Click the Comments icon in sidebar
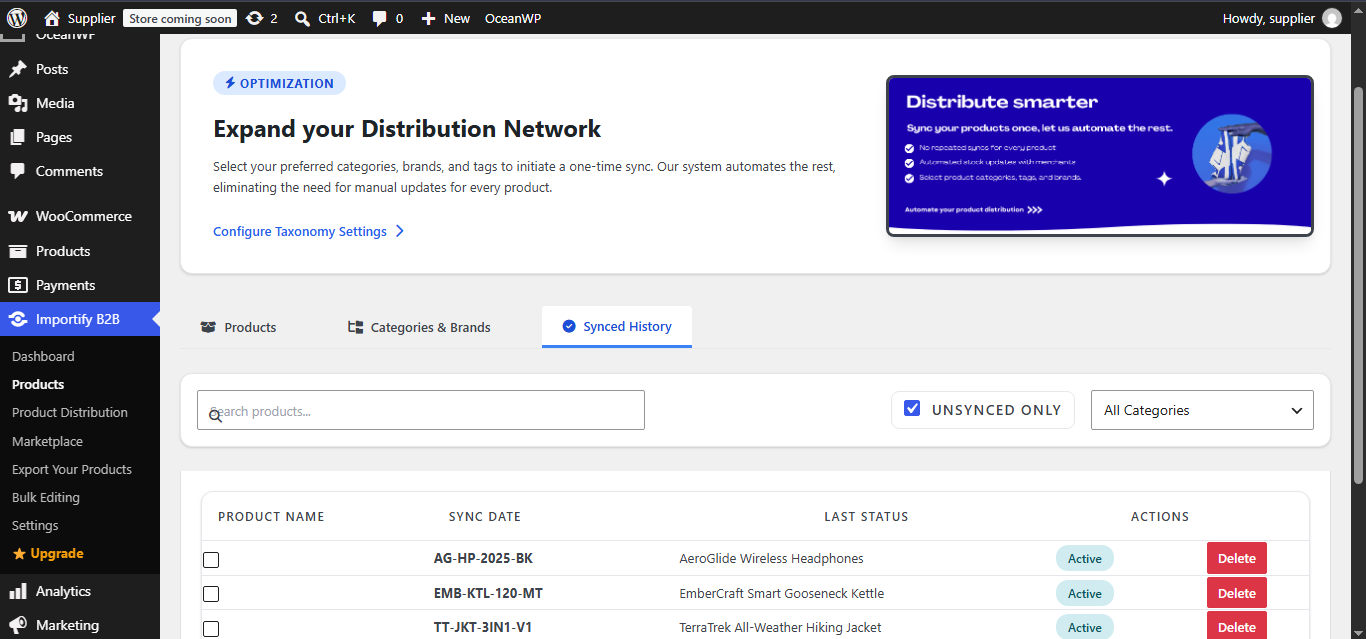The width and height of the screenshot is (1366, 639). tap(17, 171)
